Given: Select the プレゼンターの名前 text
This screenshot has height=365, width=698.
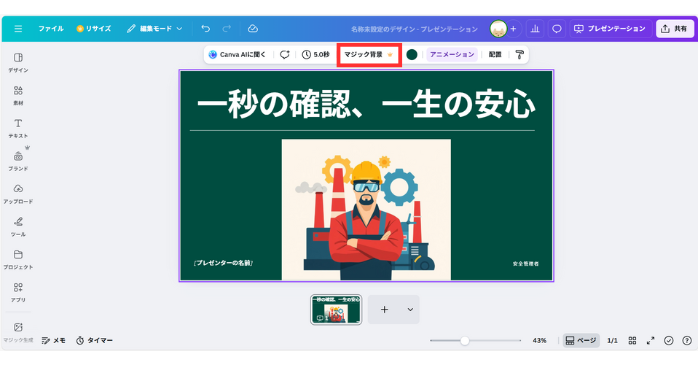Looking at the screenshot, I should (x=223, y=263).
